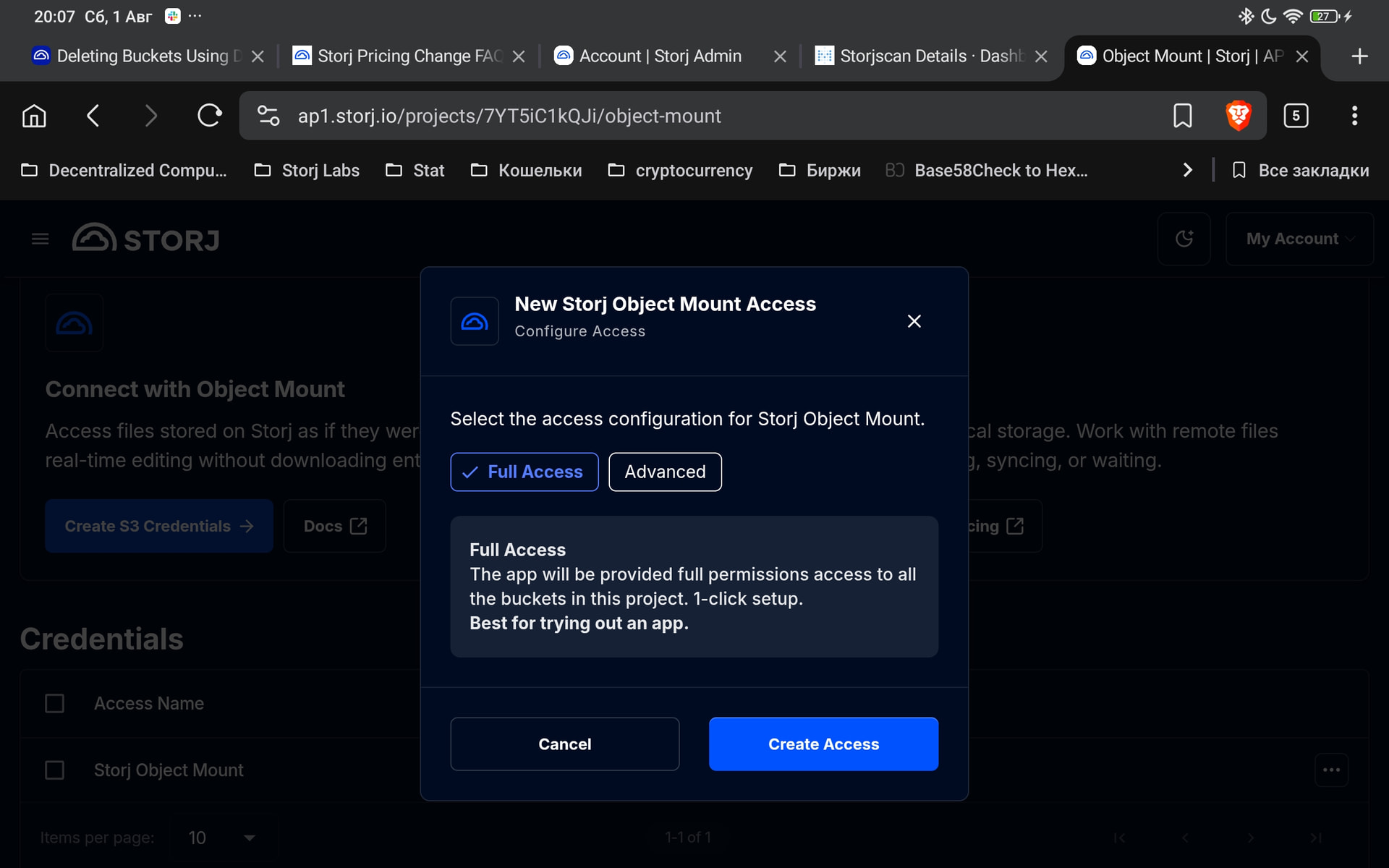Open browser three-dot menu
This screenshot has width=1389, height=868.
(x=1354, y=116)
